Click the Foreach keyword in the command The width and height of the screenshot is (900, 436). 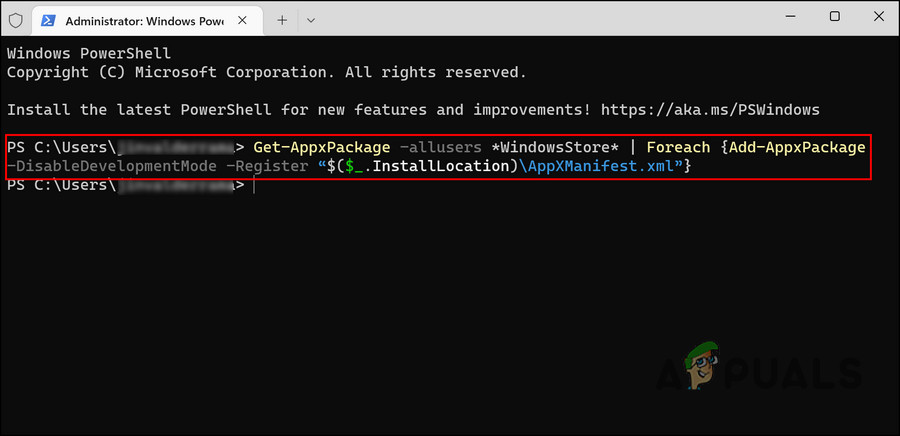pyautogui.click(x=680, y=147)
